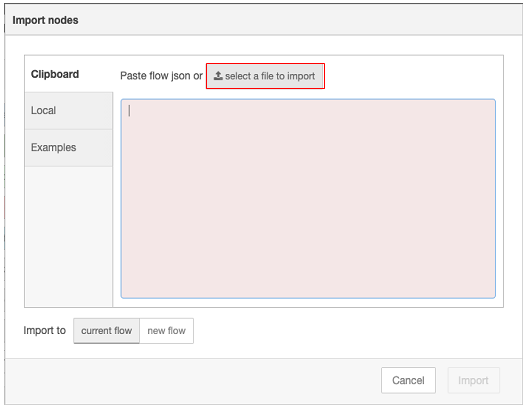
Task: Click the text cursor in the JSON box
Action: 130,111
